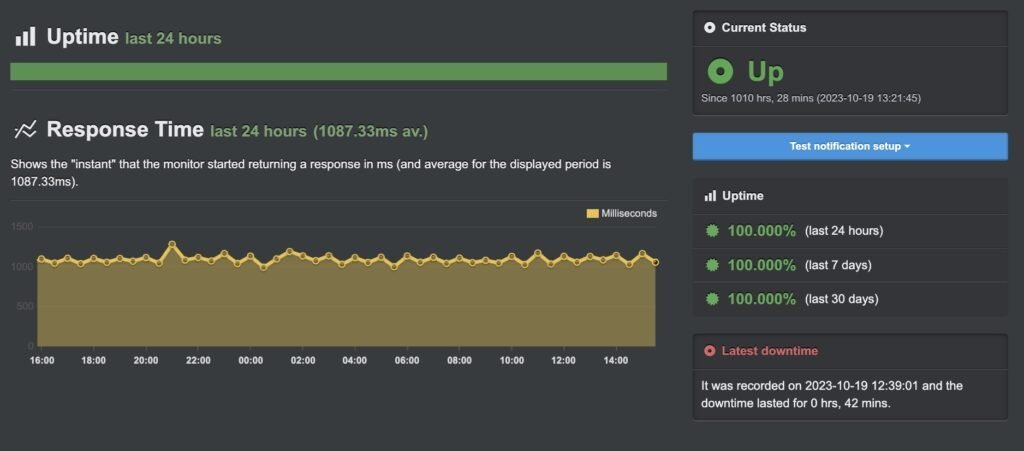Screen dimensions: 1024x451
Task: Click the response time peak data point
Action: 172,244
